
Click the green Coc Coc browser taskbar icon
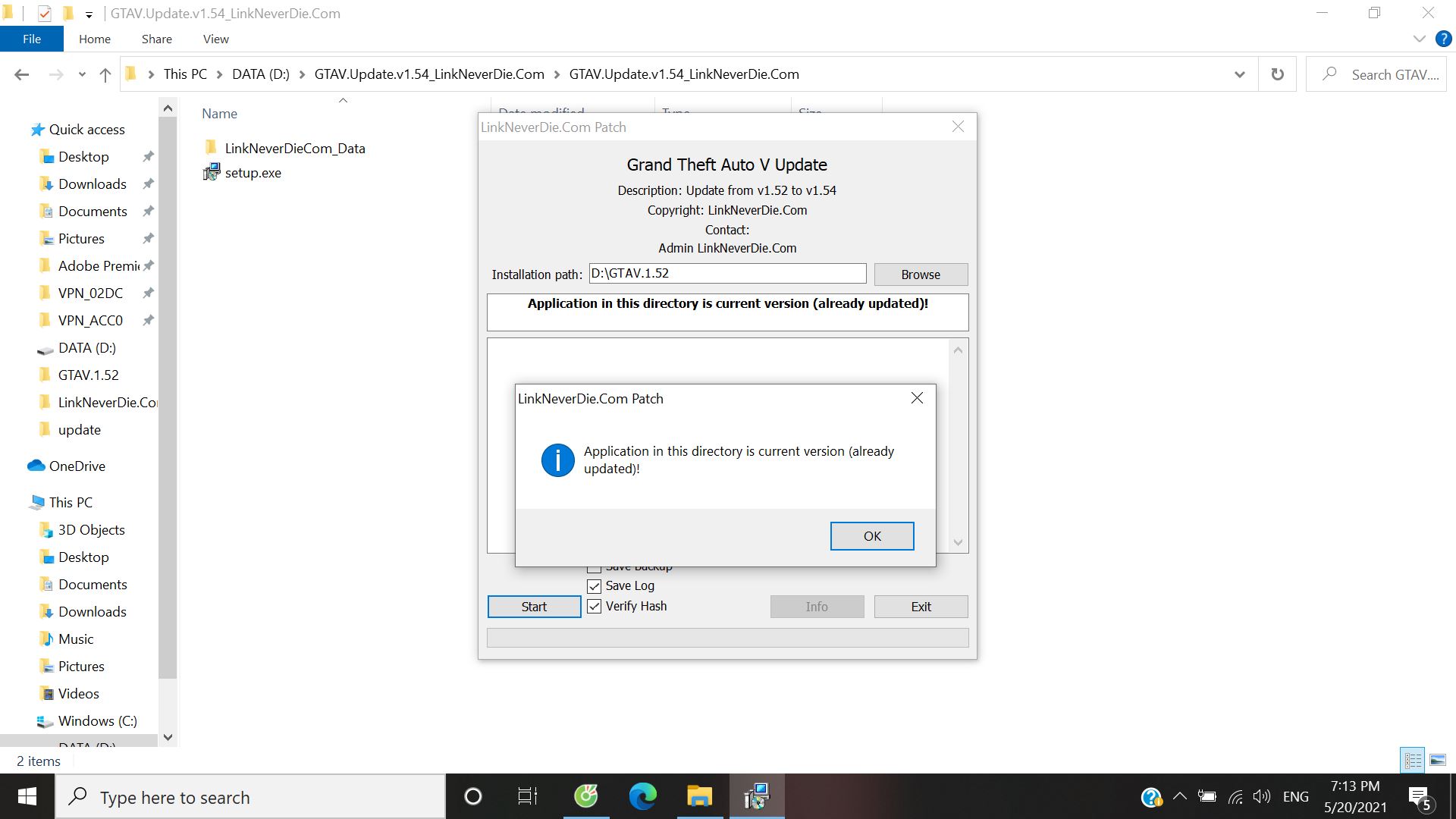585,797
